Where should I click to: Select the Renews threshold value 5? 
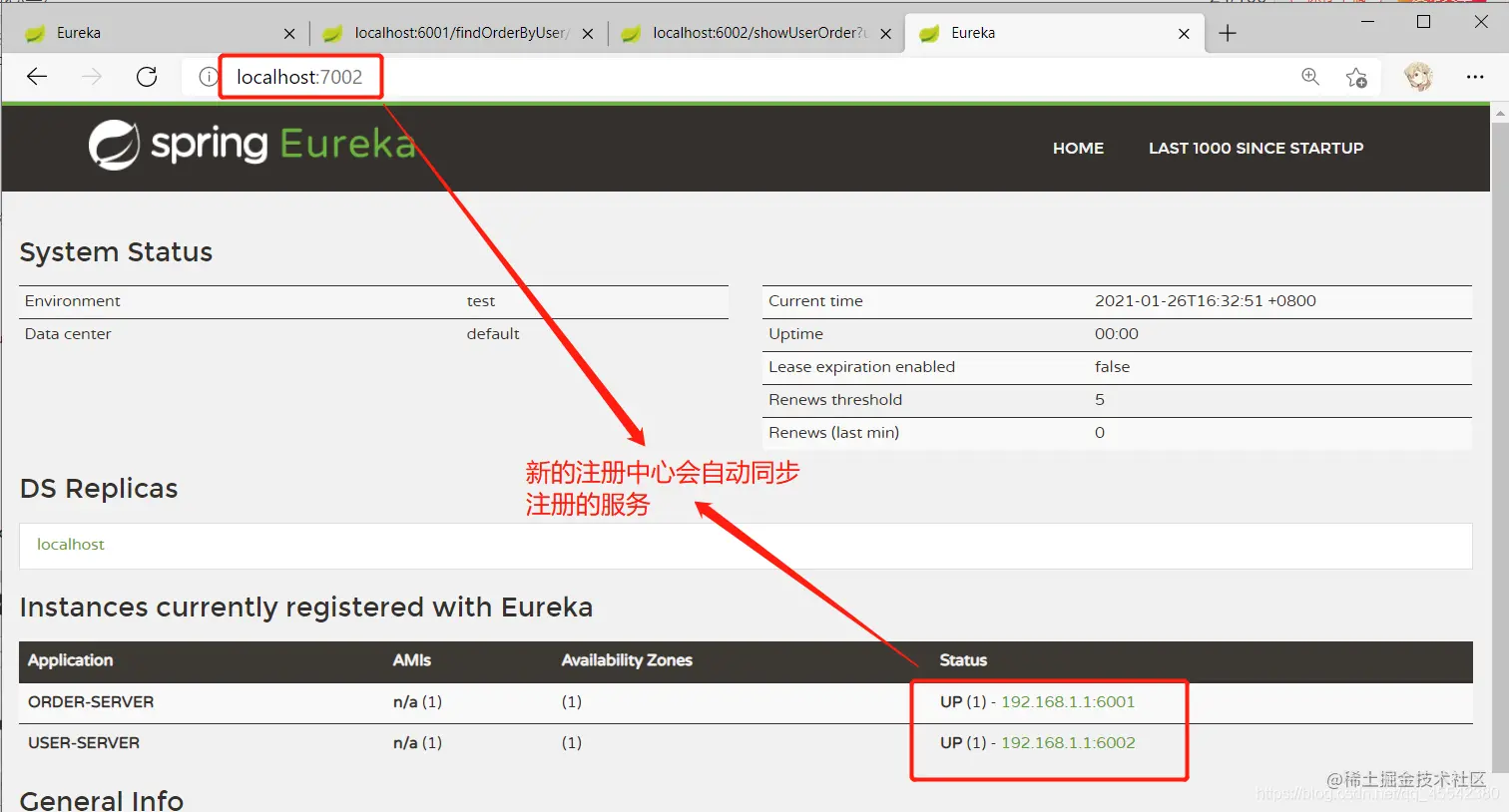pyautogui.click(x=1100, y=400)
